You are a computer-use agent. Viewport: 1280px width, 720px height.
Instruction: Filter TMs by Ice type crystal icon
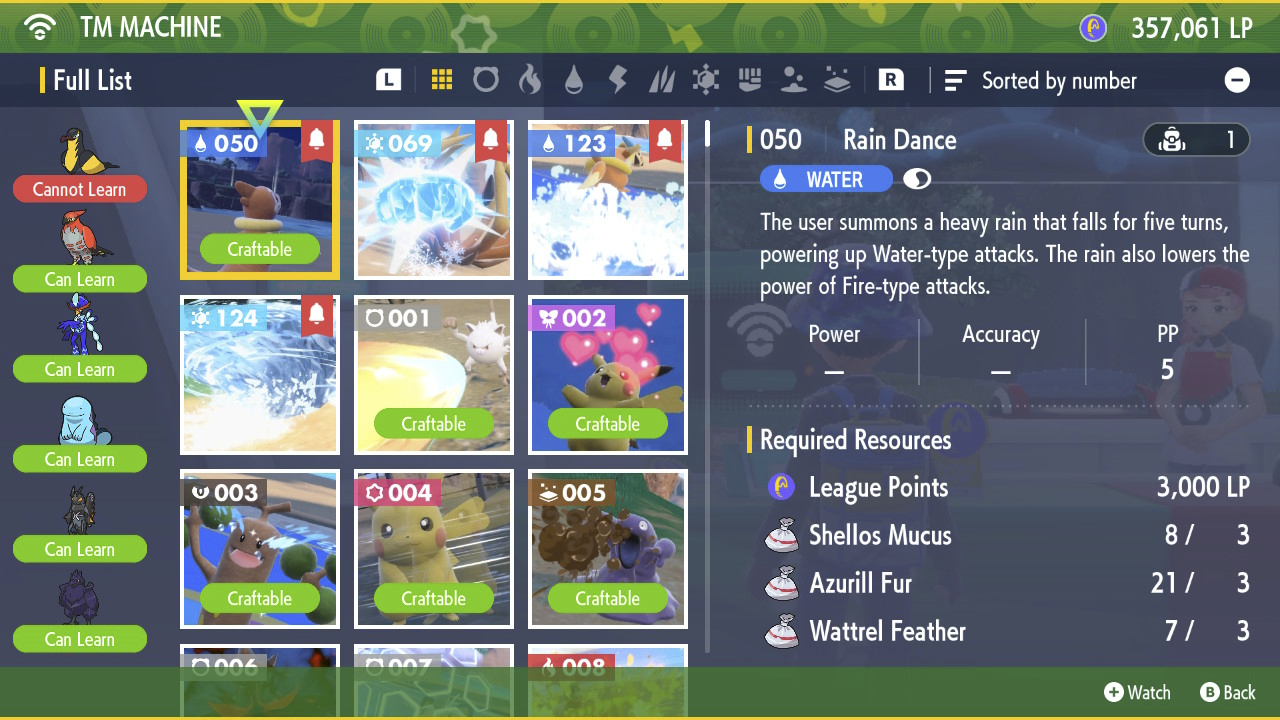click(706, 80)
